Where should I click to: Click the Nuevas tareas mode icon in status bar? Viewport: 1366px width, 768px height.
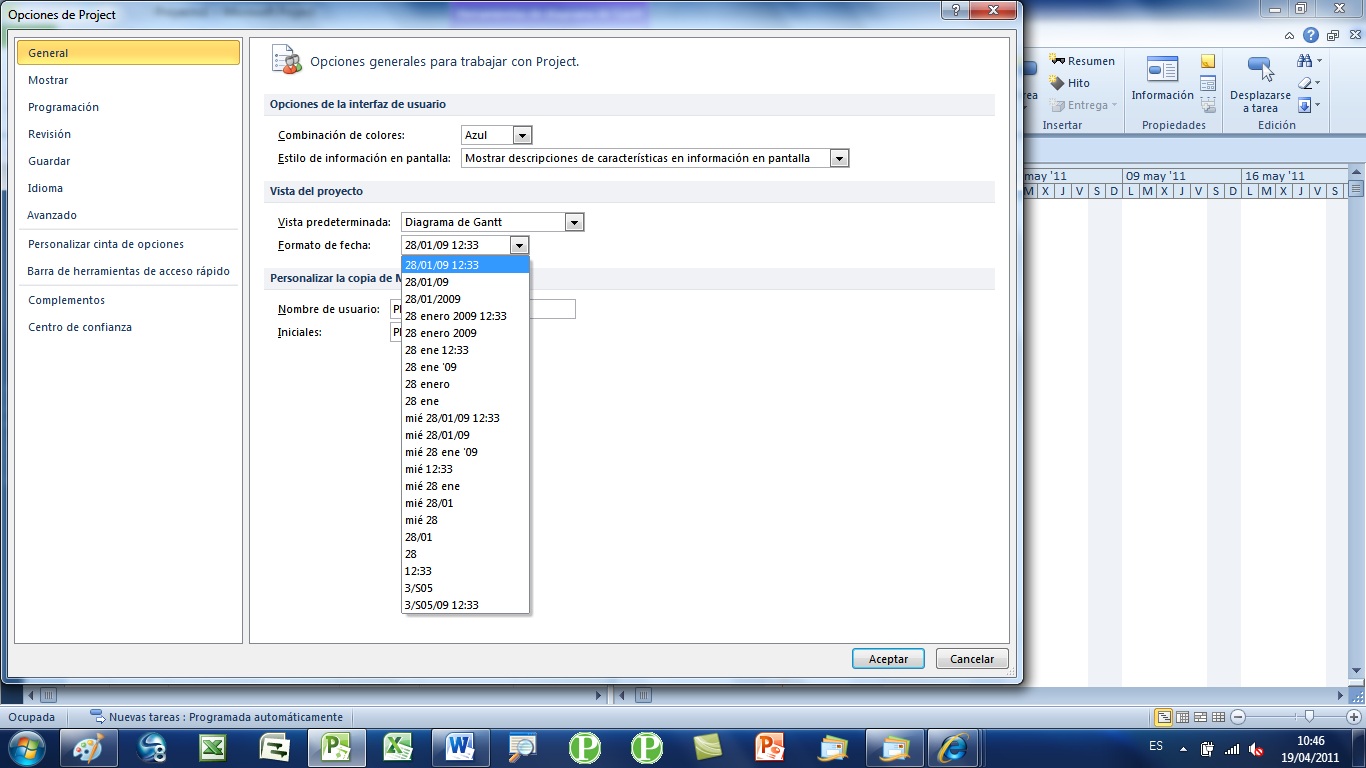[97, 717]
